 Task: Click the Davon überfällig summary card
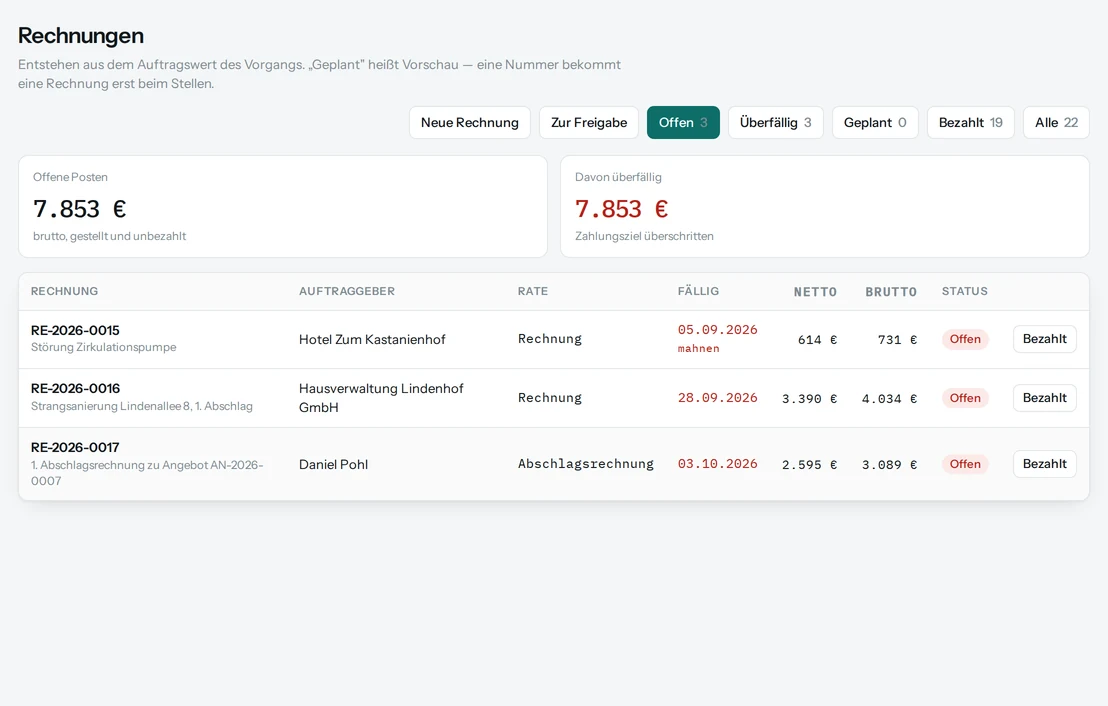(x=825, y=206)
